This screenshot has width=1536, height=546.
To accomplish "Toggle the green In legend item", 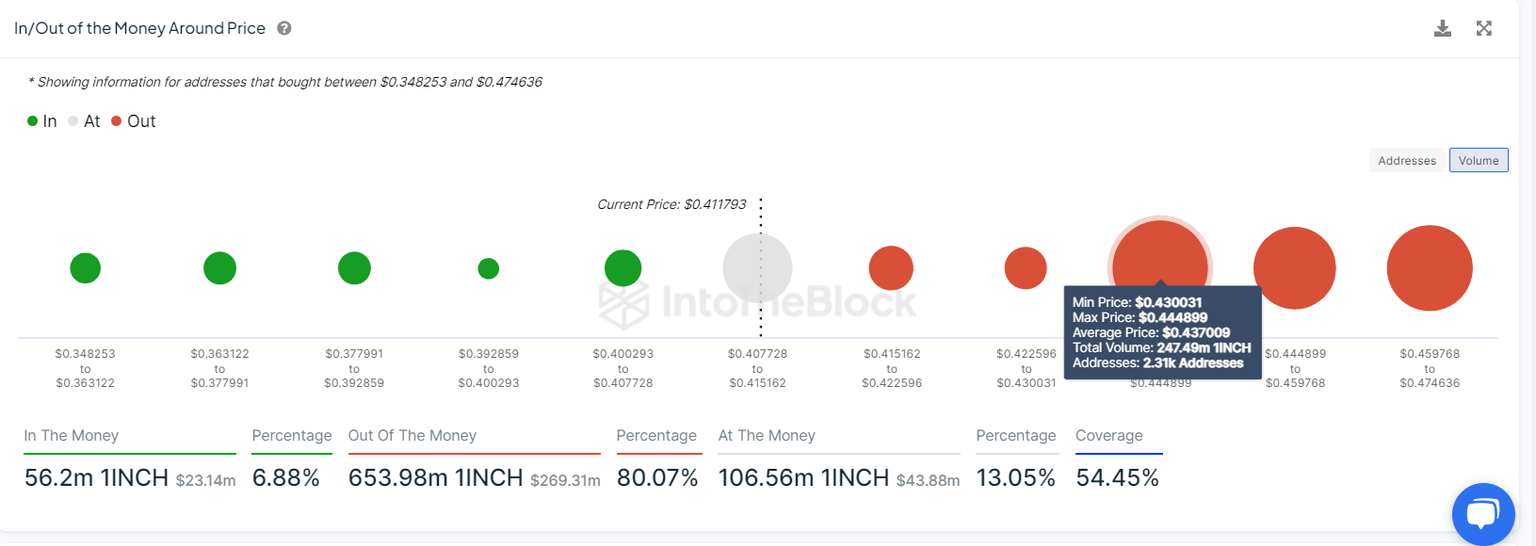I will click(x=42, y=121).
